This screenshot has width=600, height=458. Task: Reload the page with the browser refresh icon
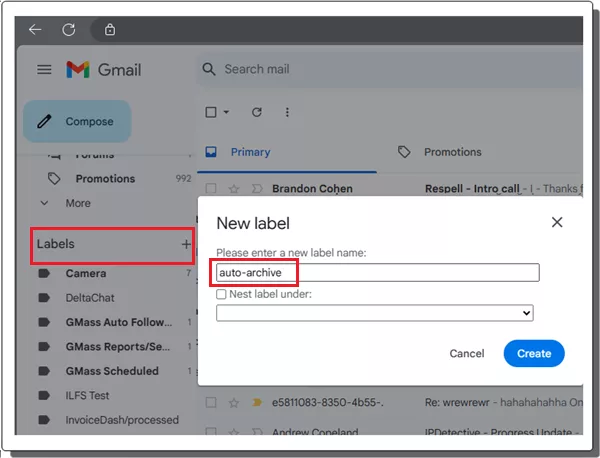click(69, 29)
